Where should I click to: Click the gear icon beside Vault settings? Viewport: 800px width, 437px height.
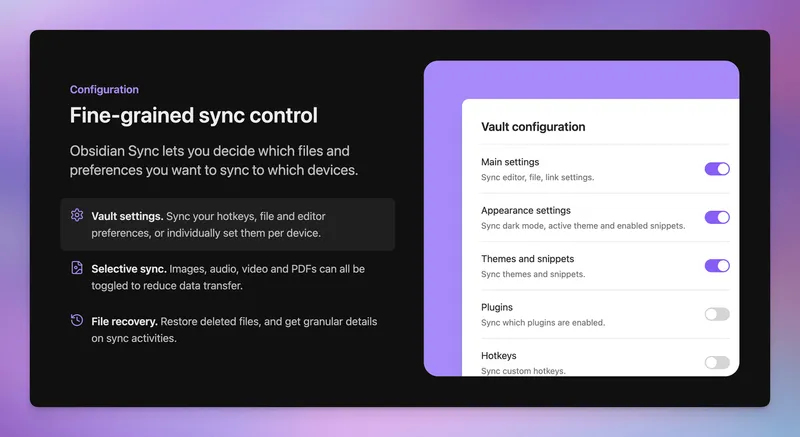(77, 215)
